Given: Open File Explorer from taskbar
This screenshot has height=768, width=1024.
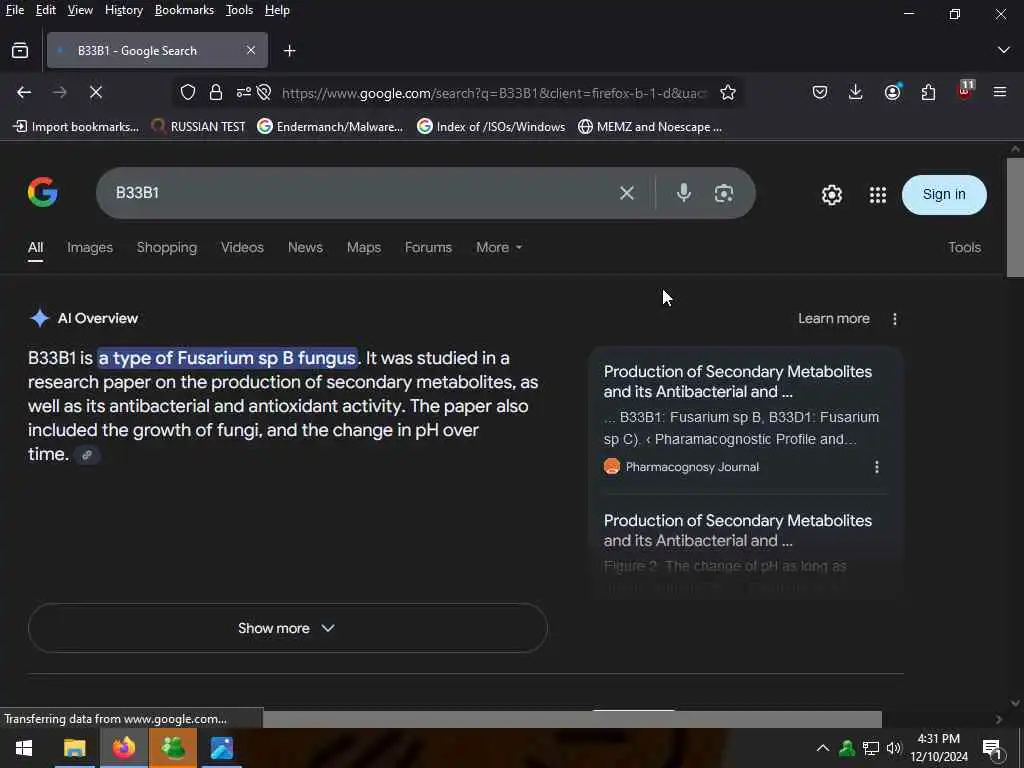Looking at the screenshot, I should click(74, 748).
